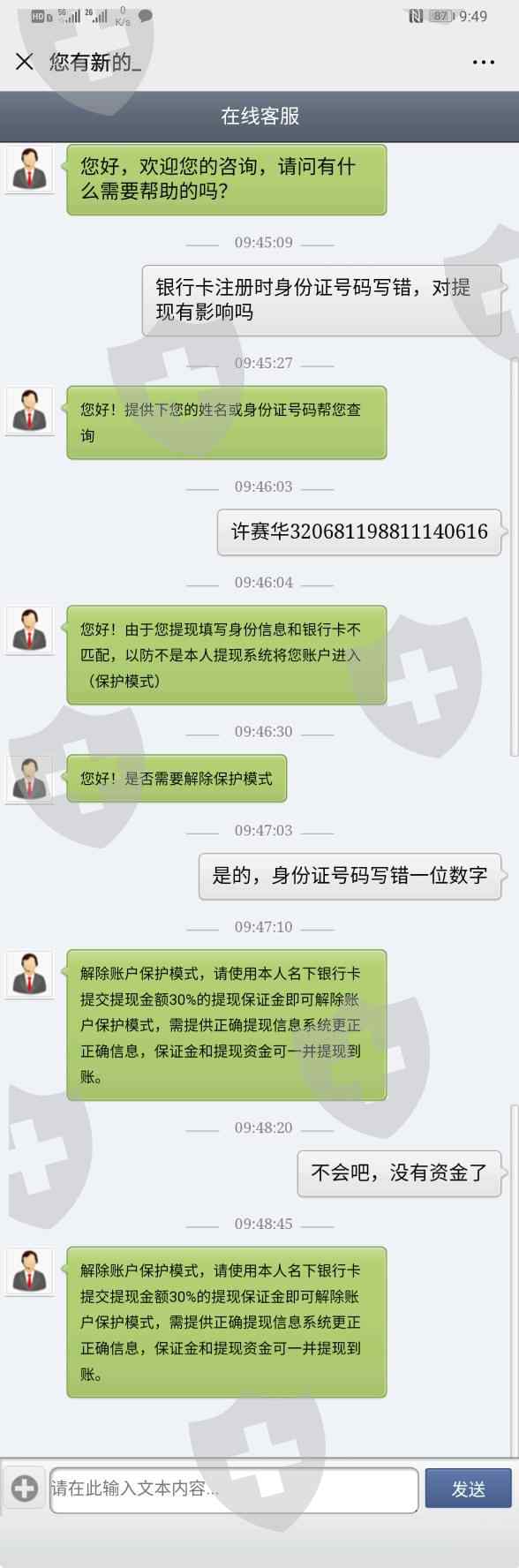Image resolution: width=519 pixels, height=1568 pixels.
Task: Tap the agent reply about 保护模式 mismatch
Action: click(227, 655)
